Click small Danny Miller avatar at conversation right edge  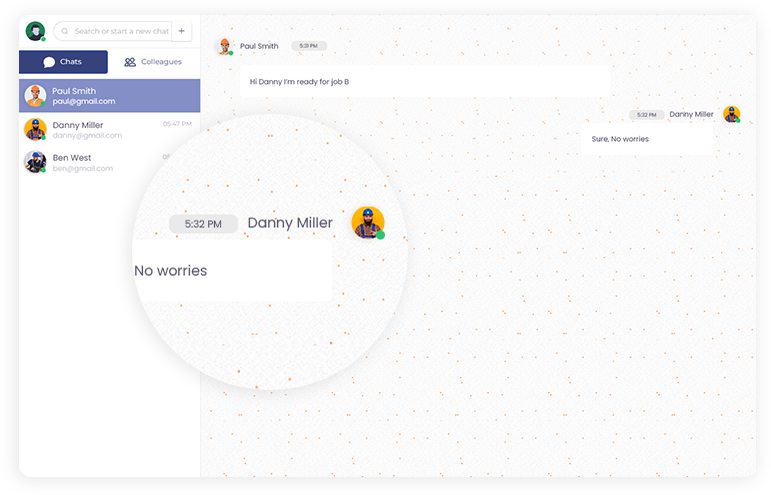[731, 114]
